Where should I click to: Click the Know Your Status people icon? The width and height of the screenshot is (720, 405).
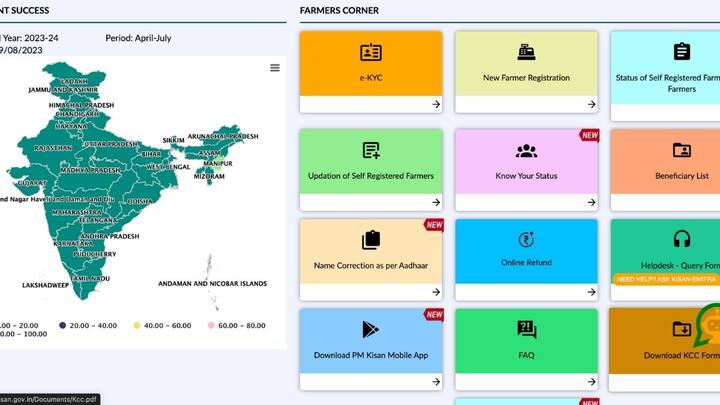[526, 151]
